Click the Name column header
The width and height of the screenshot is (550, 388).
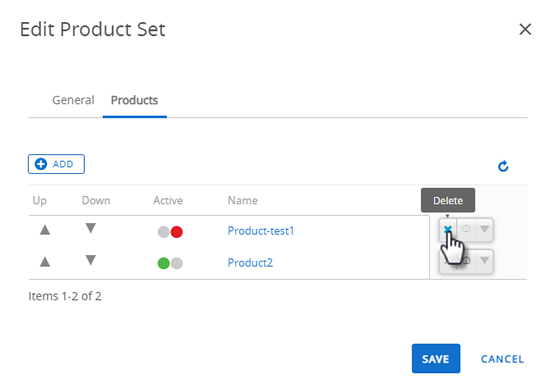(x=243, y=200)
